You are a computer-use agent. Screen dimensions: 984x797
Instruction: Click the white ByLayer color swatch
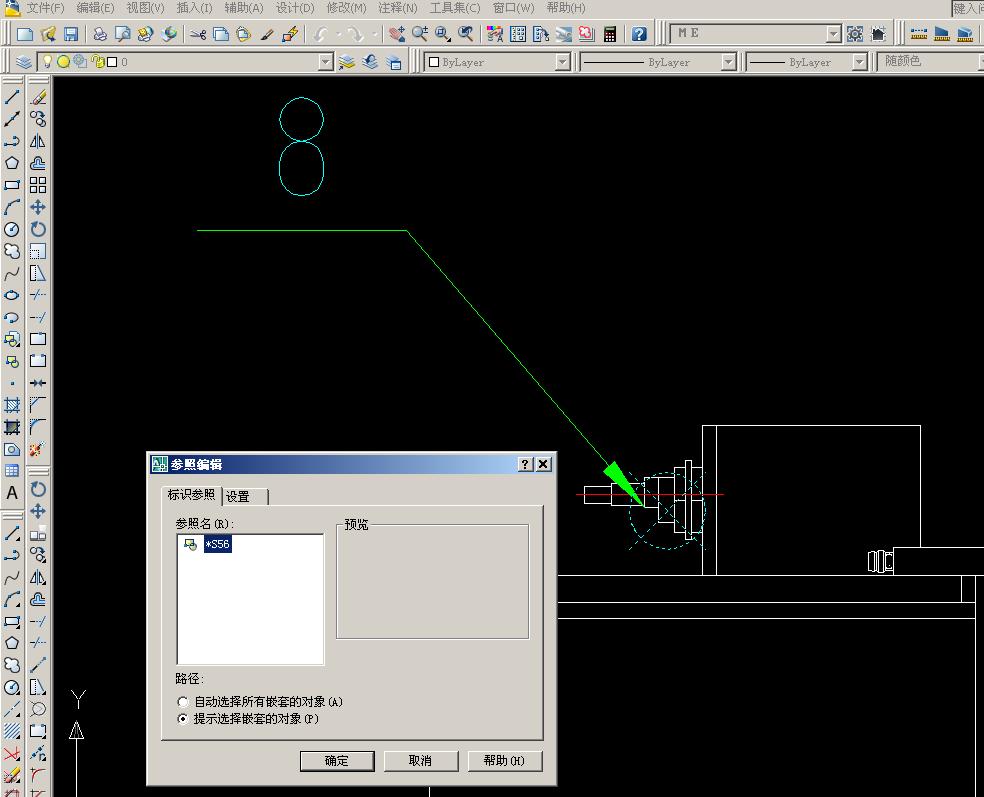point(434,62)
